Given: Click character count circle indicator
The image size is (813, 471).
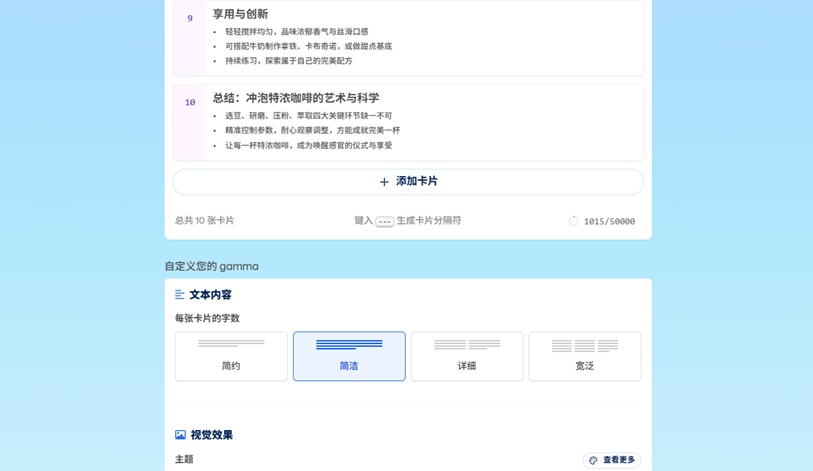Looking at the screenshot, I should click(x=573, y=221).
